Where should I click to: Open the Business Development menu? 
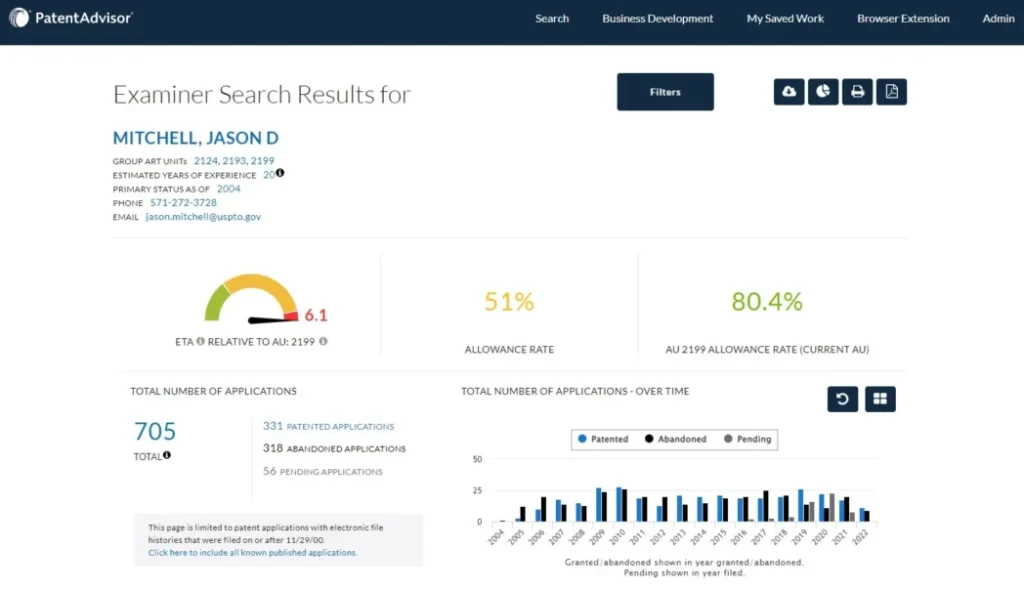657,18
